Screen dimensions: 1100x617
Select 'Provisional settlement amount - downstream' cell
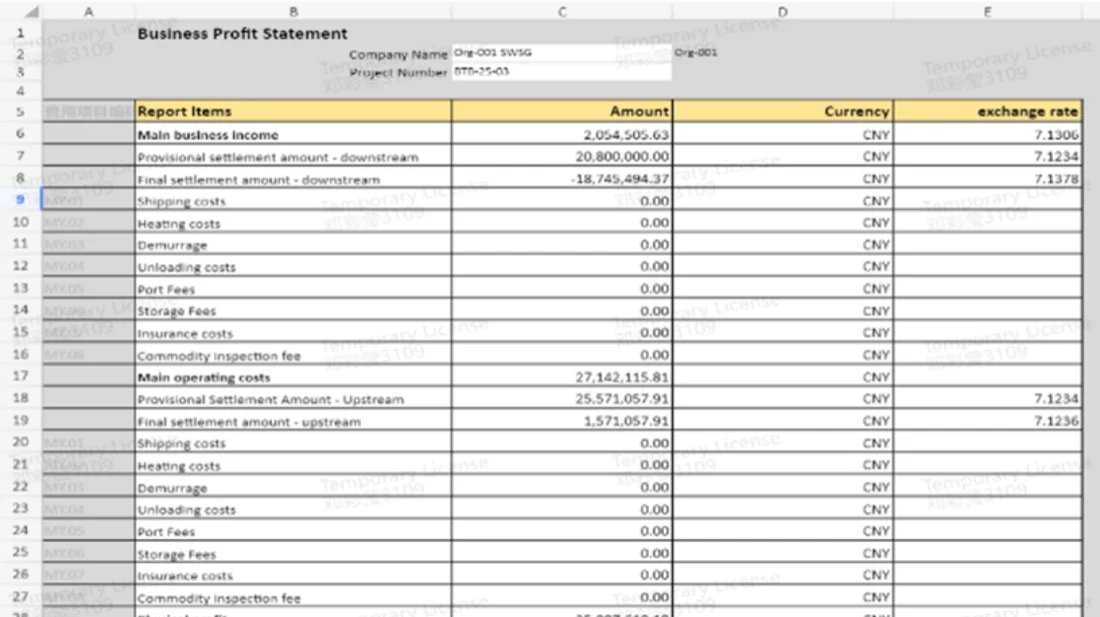[293, 157]
